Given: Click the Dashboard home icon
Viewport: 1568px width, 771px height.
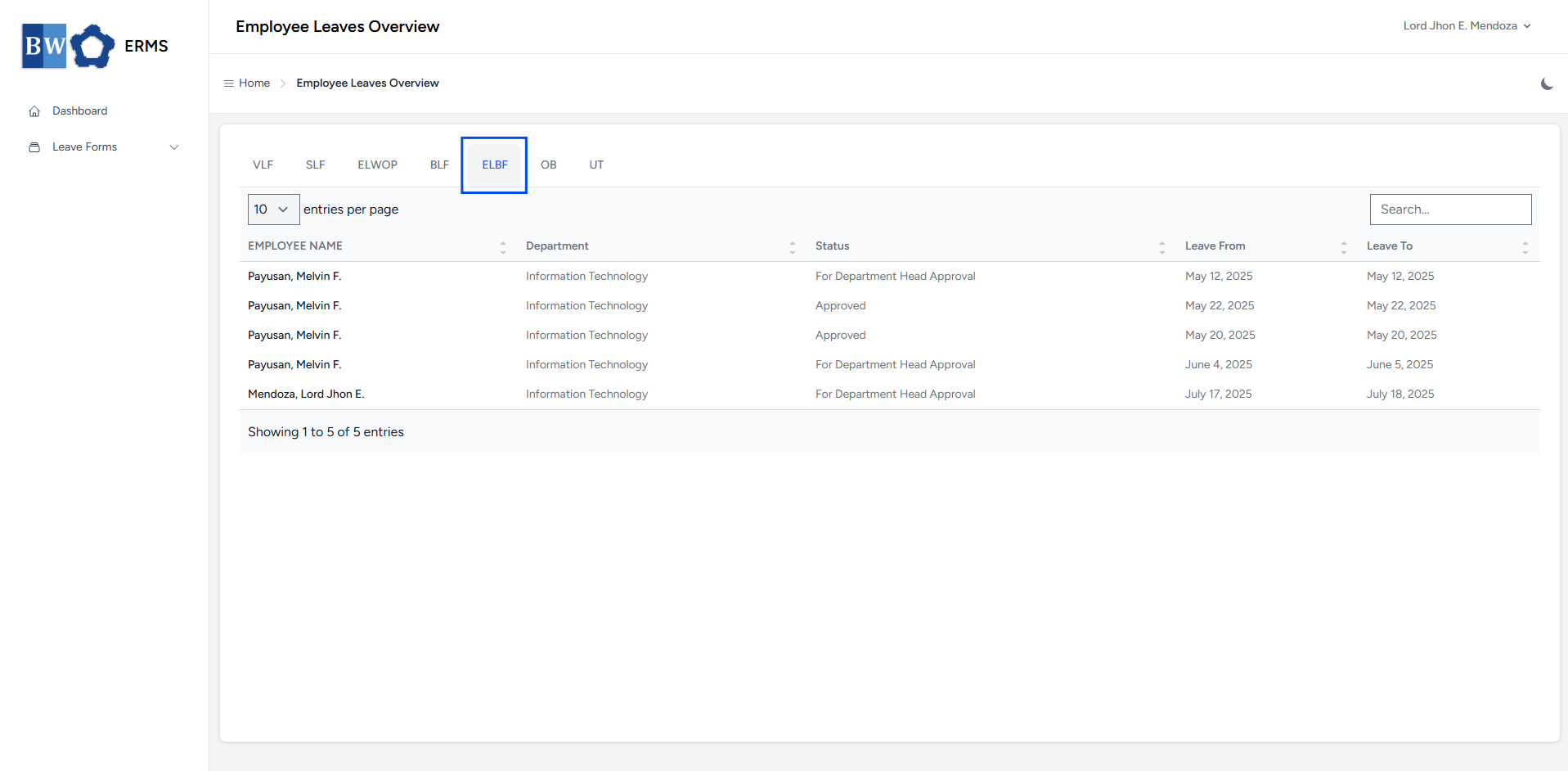Looking at the screenshot, I should pos(34,111).
